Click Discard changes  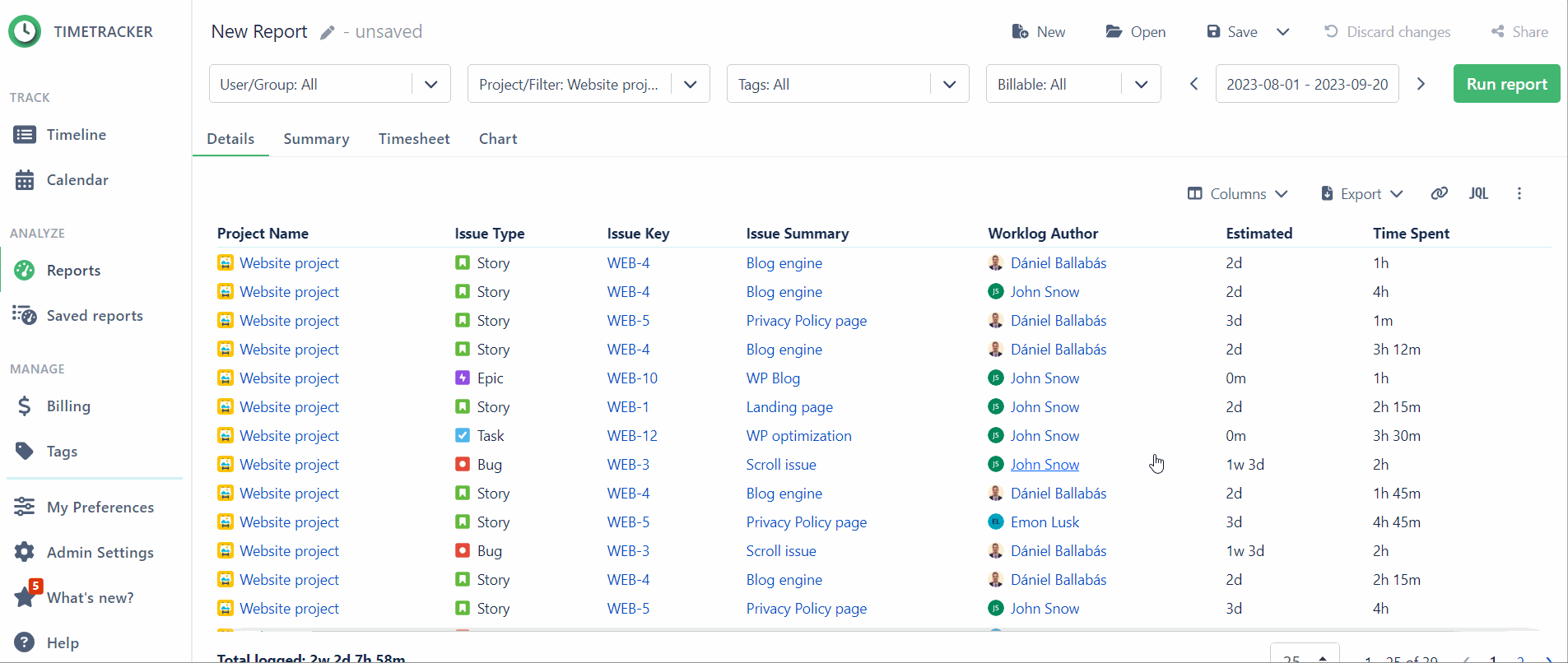point(1388,32)
